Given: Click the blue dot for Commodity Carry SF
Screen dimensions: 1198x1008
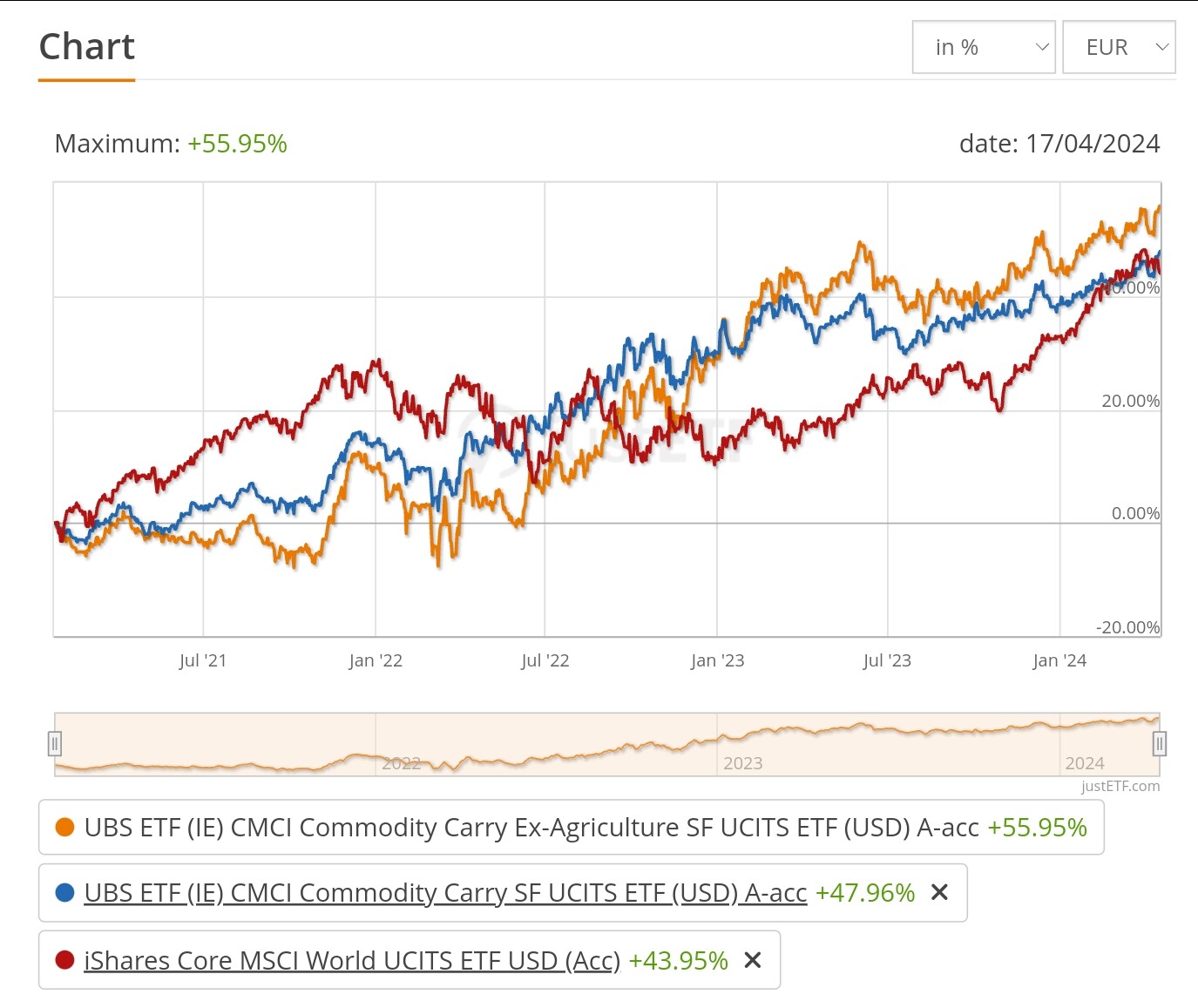Looking at the screenshot, I should point(64,893).
